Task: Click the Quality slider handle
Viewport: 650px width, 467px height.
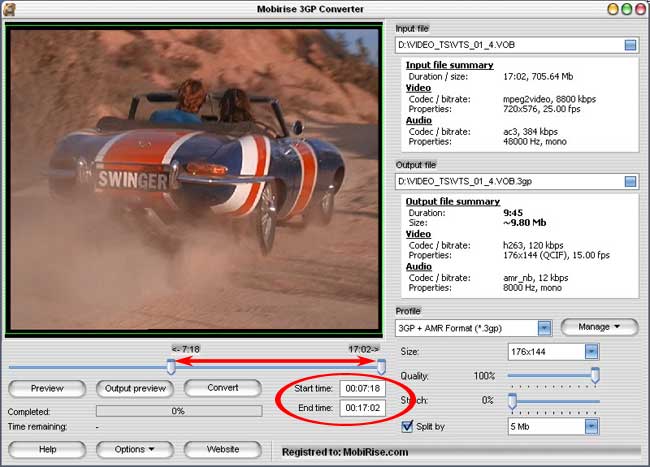Action: click(595, 375)
